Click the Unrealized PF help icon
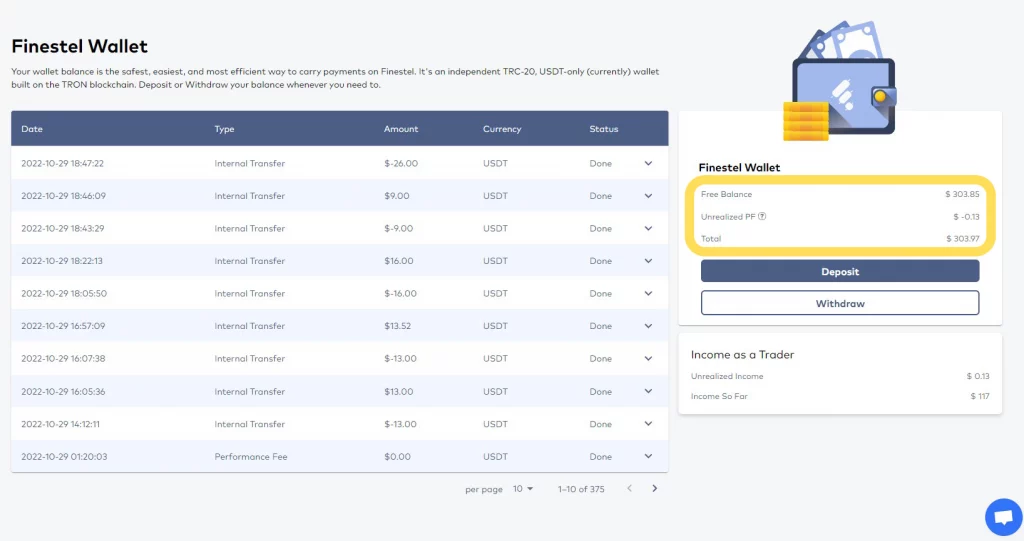Viewport: 1024px width, 541px height. click(761, 216)
